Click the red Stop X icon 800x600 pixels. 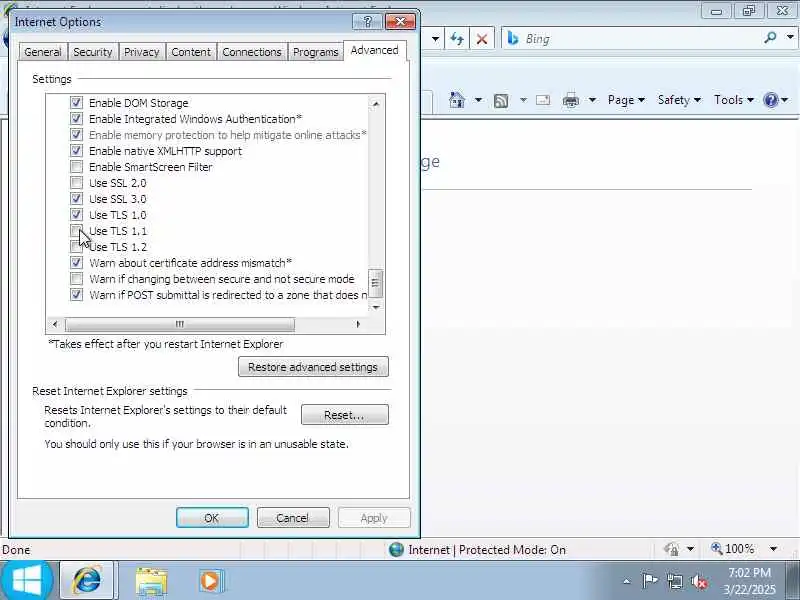tap(482, 39)
